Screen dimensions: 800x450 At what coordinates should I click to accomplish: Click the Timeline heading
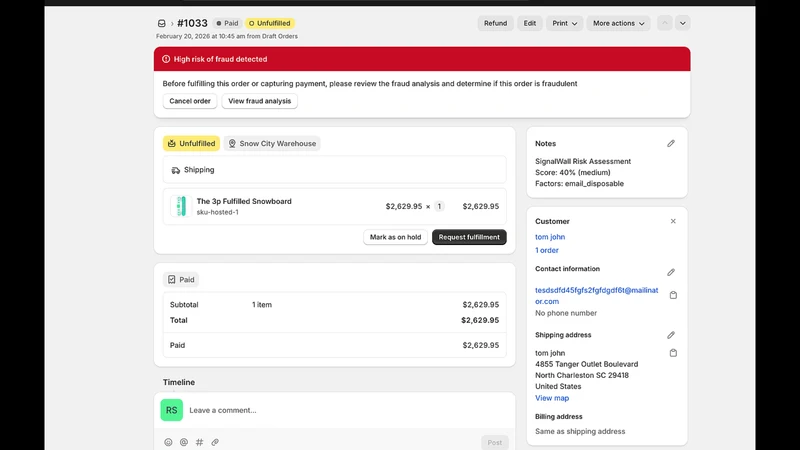pos(179,382)
